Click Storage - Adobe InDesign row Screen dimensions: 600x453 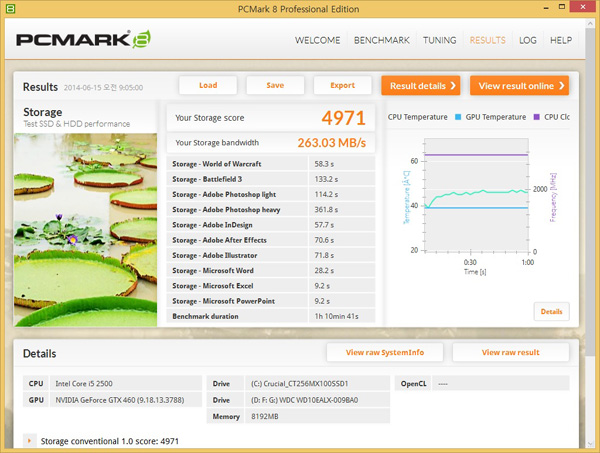pos(271,225)
